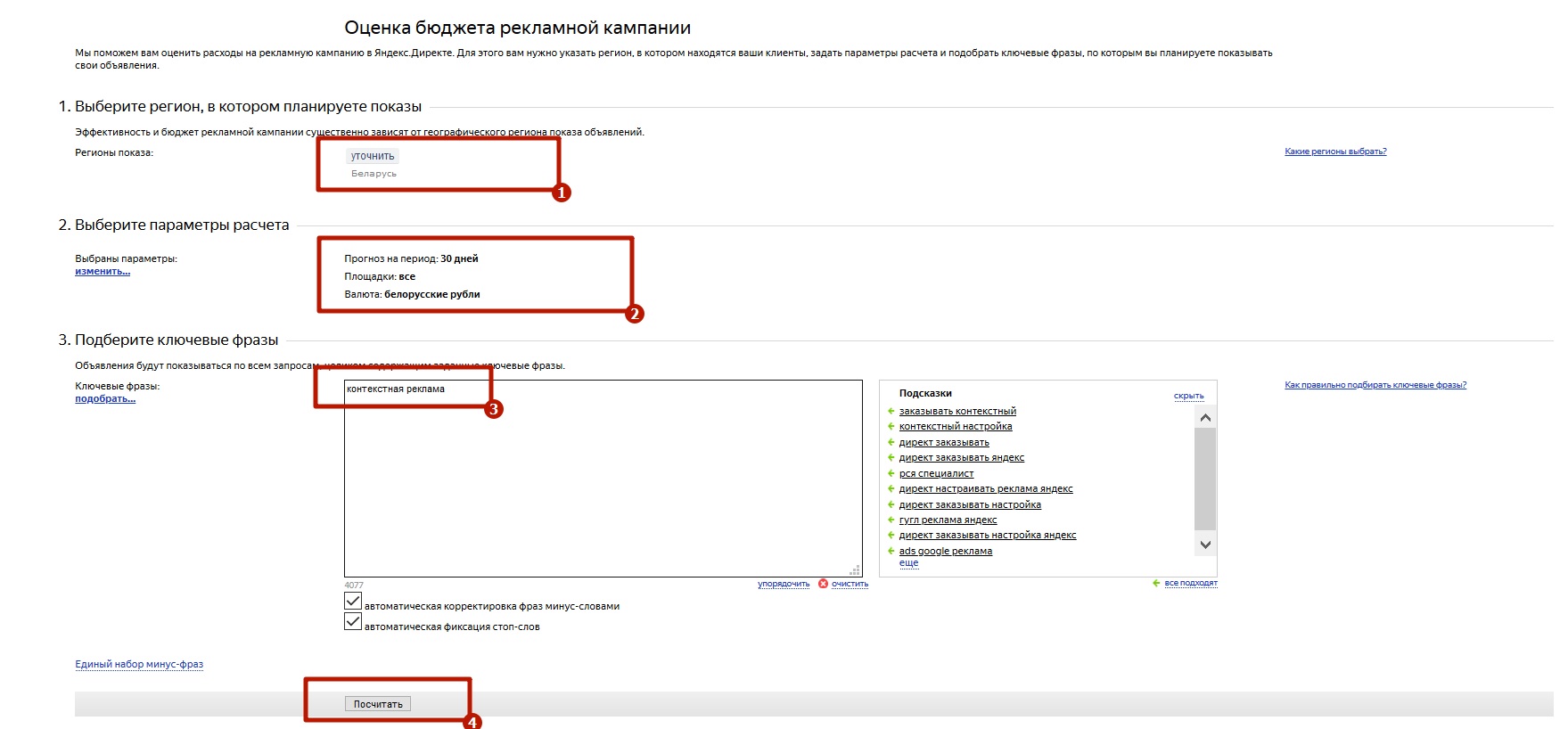Viewport: 1568px width, 729px height.
Task: Click the suggestions list scroll up arrow
Action: point(1205,418)
